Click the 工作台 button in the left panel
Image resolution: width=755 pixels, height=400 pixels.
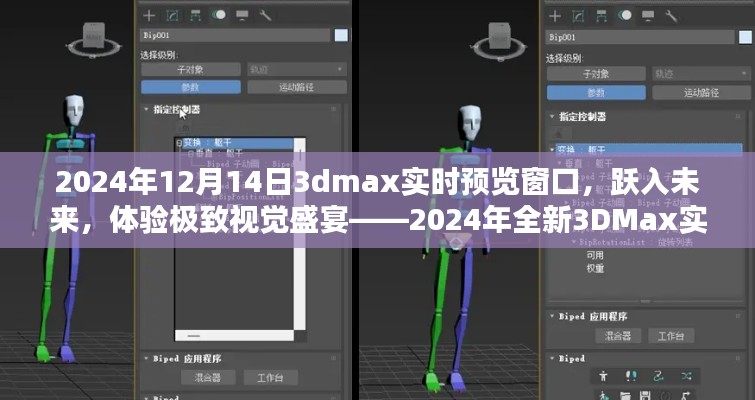[270, 377]
